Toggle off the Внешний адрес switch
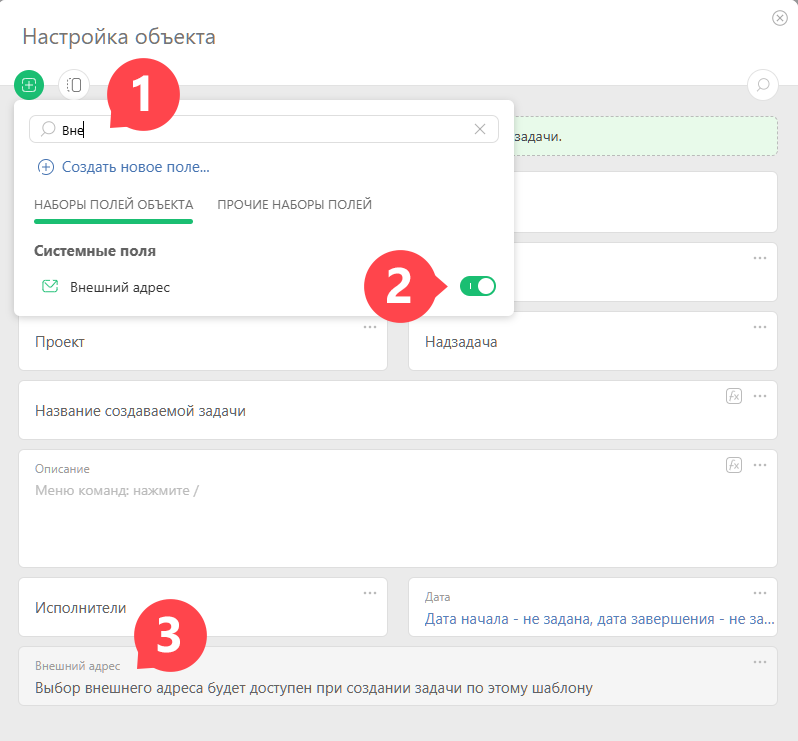The image size is (798, 741). (x=477, y=287)
